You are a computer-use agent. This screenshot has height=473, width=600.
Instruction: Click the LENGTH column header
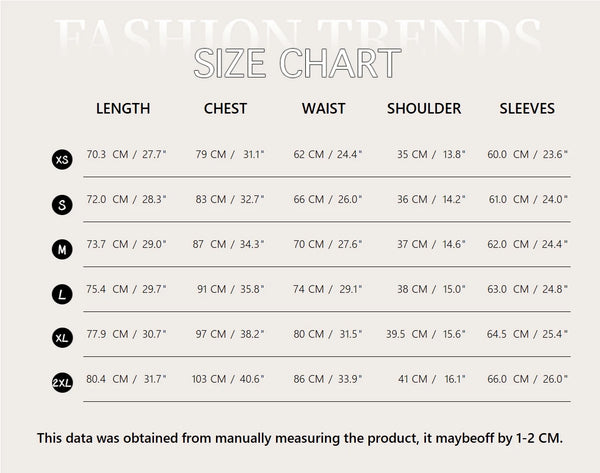tap(123, 108)
